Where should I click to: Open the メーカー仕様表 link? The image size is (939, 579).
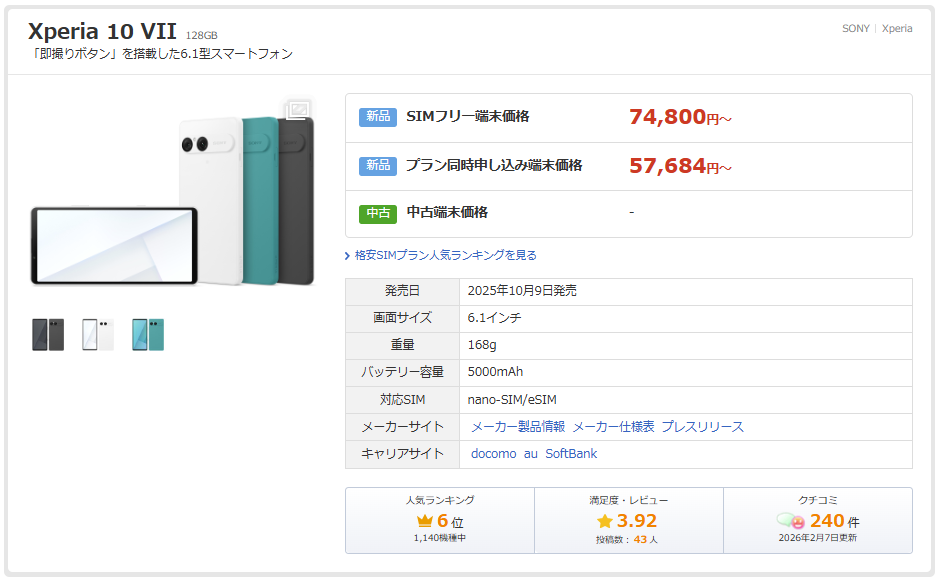coord(613,427)
